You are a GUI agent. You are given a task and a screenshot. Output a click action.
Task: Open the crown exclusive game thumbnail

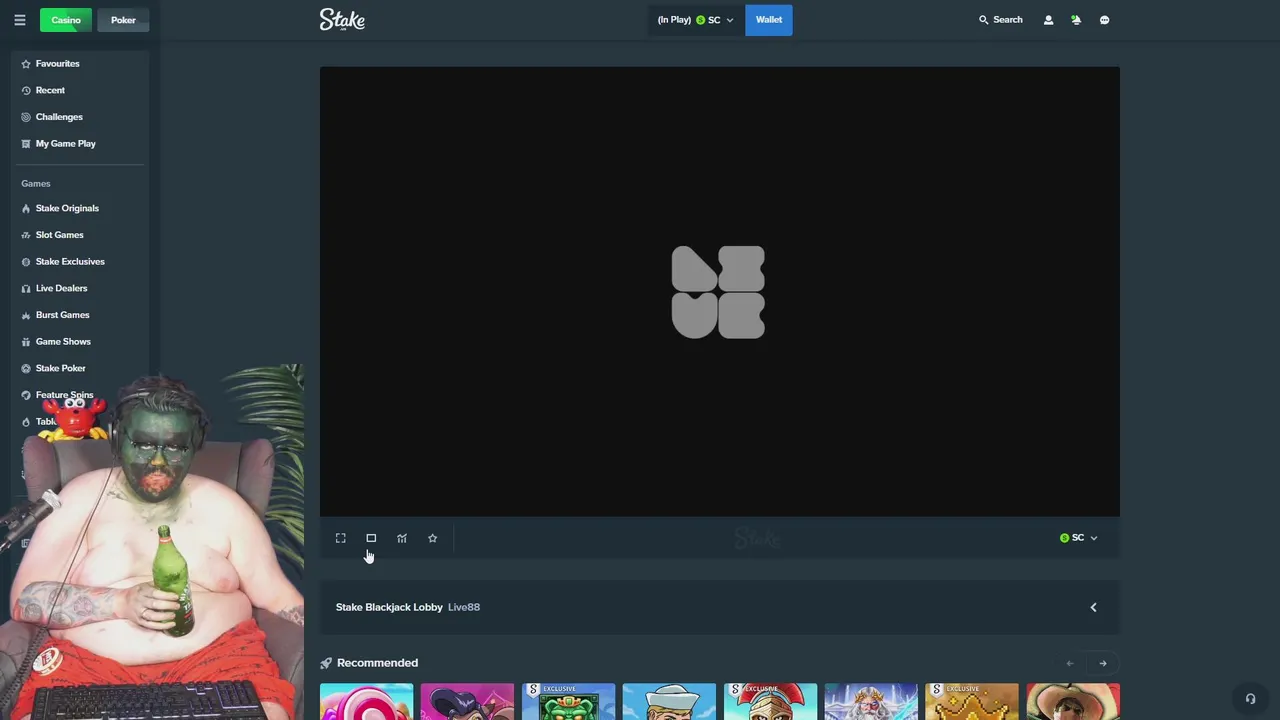pos(972,702)
